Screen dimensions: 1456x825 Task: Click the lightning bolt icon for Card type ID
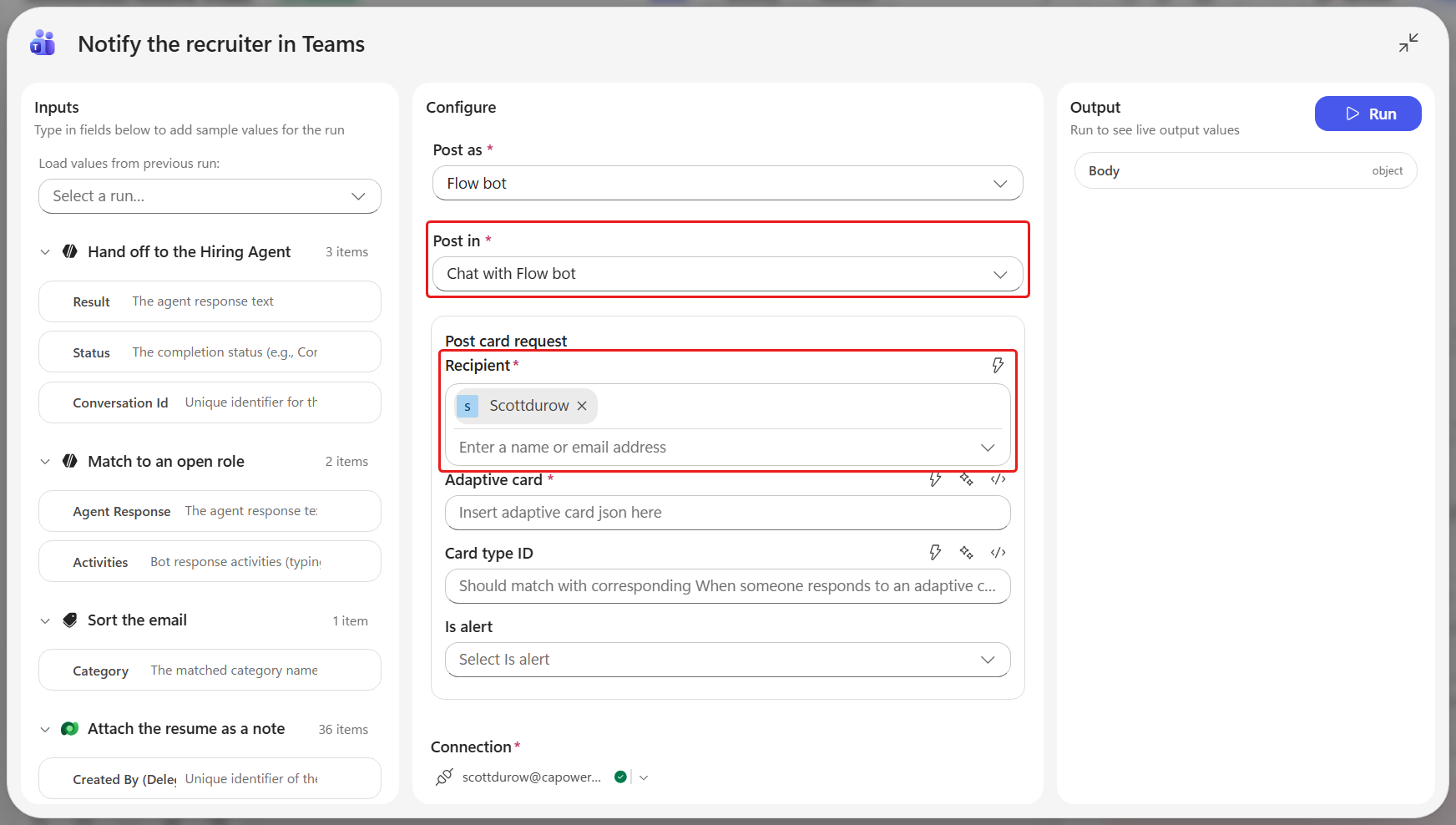pos(936,552)
